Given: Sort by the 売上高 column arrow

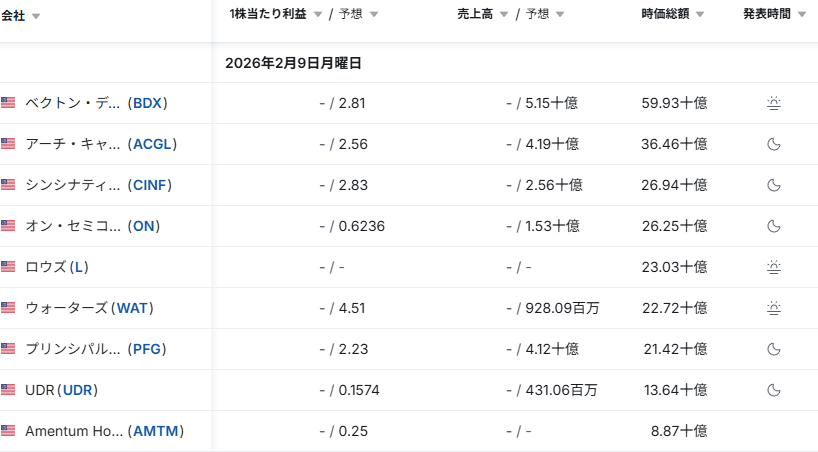Looking at the screenshot, I should point(506,14).
